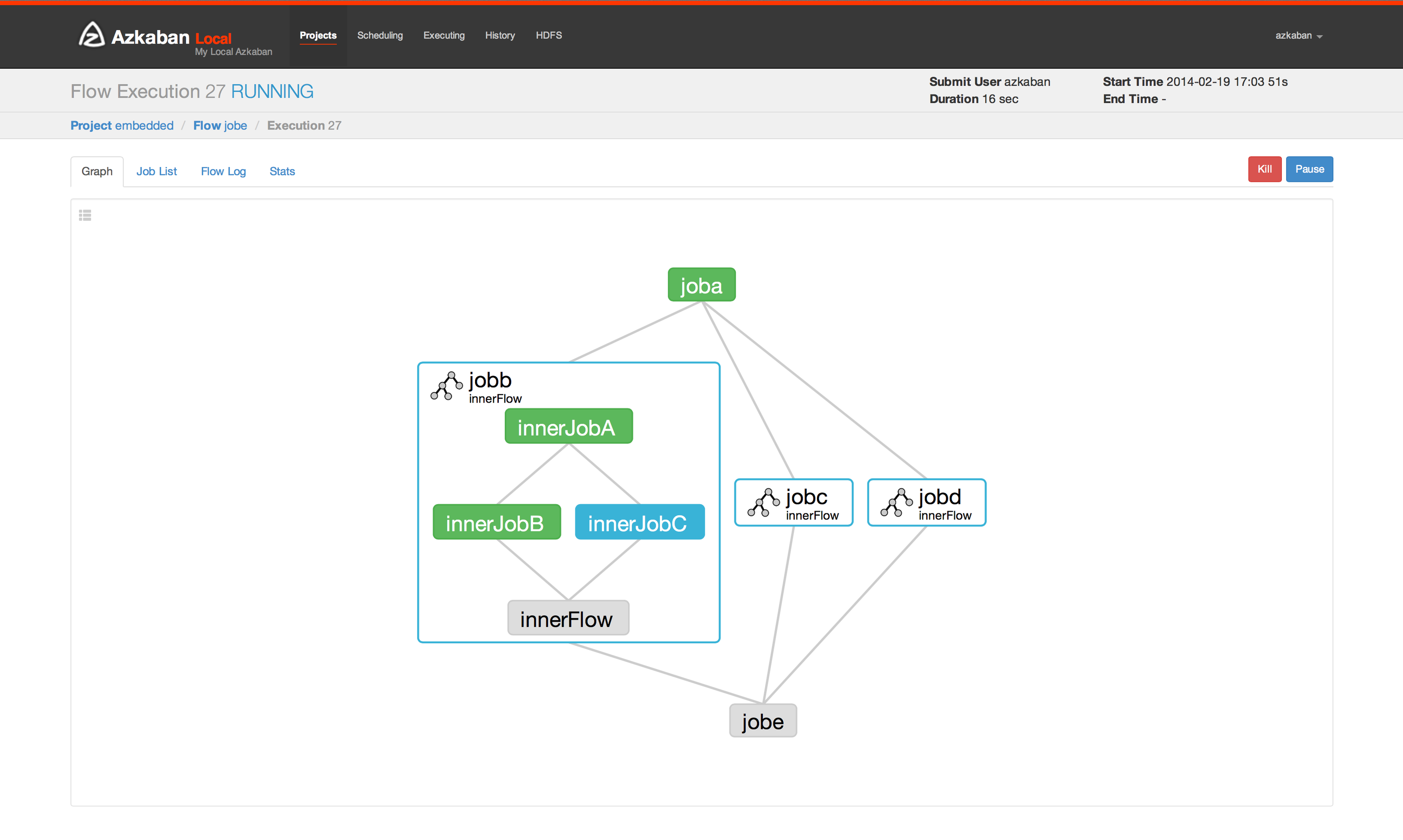Screen dimensions: 1403x840
Task: Open the Flow Log tab
Action: (x=223, y=172)
